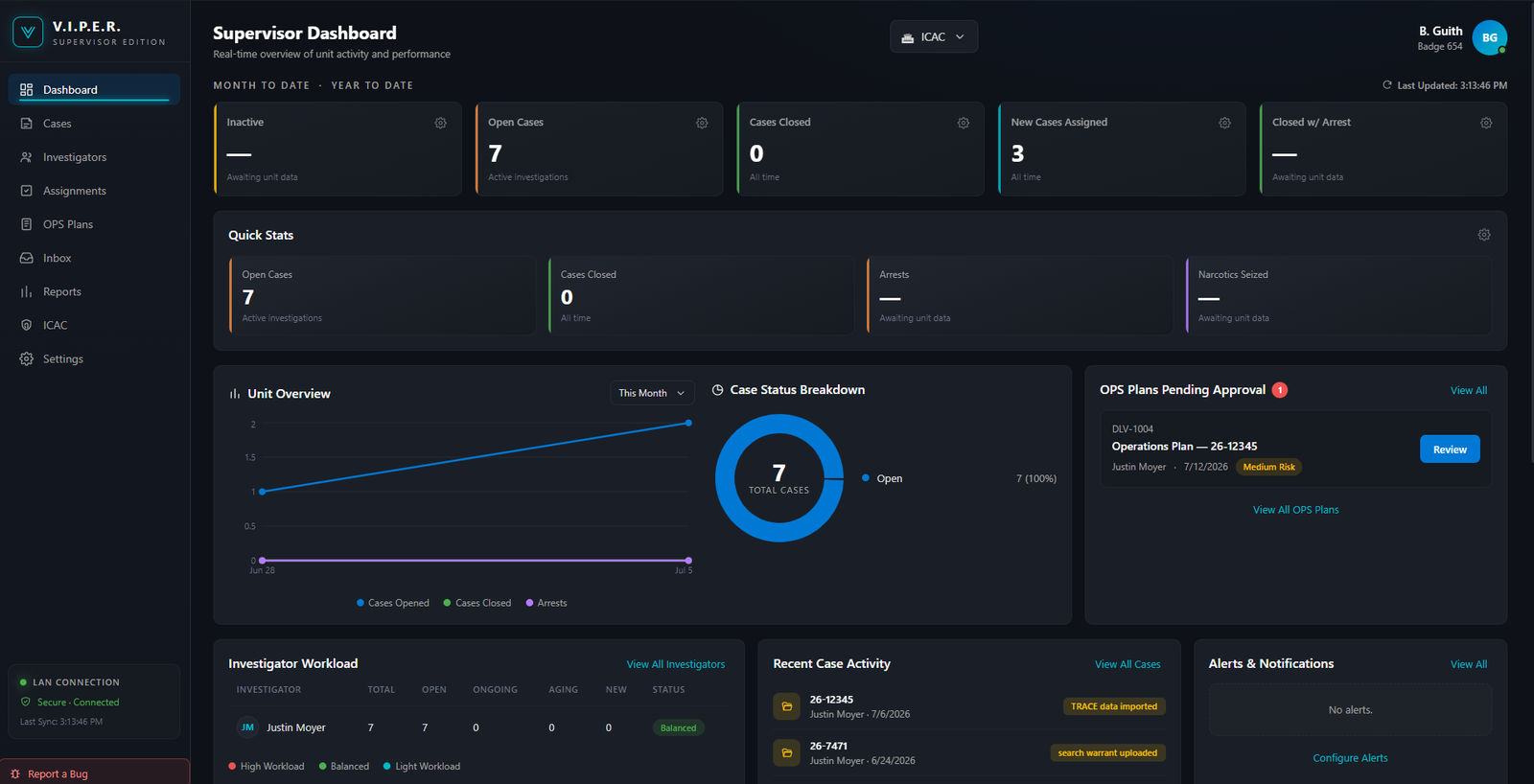
Task: Click the Report a Bug icon
Action: click(x=15, y=773)
